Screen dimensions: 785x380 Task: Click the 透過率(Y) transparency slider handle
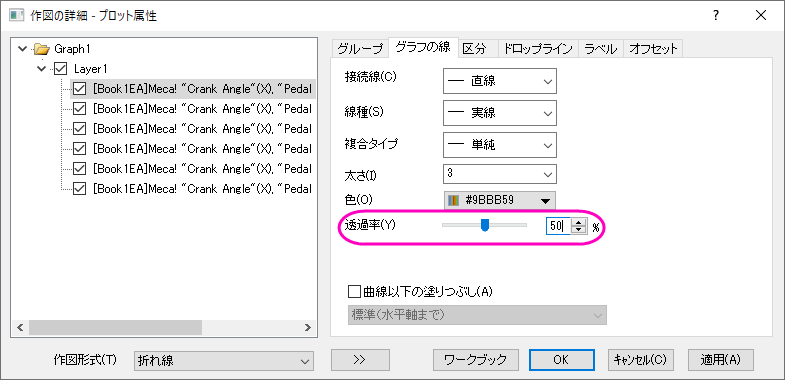click(x=485, y=226)
